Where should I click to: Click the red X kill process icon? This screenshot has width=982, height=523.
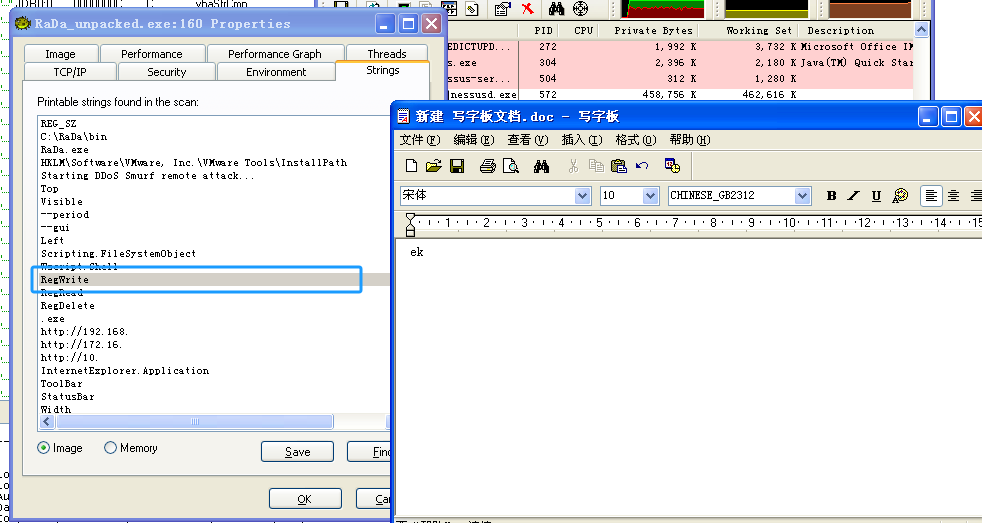(527, 9)
